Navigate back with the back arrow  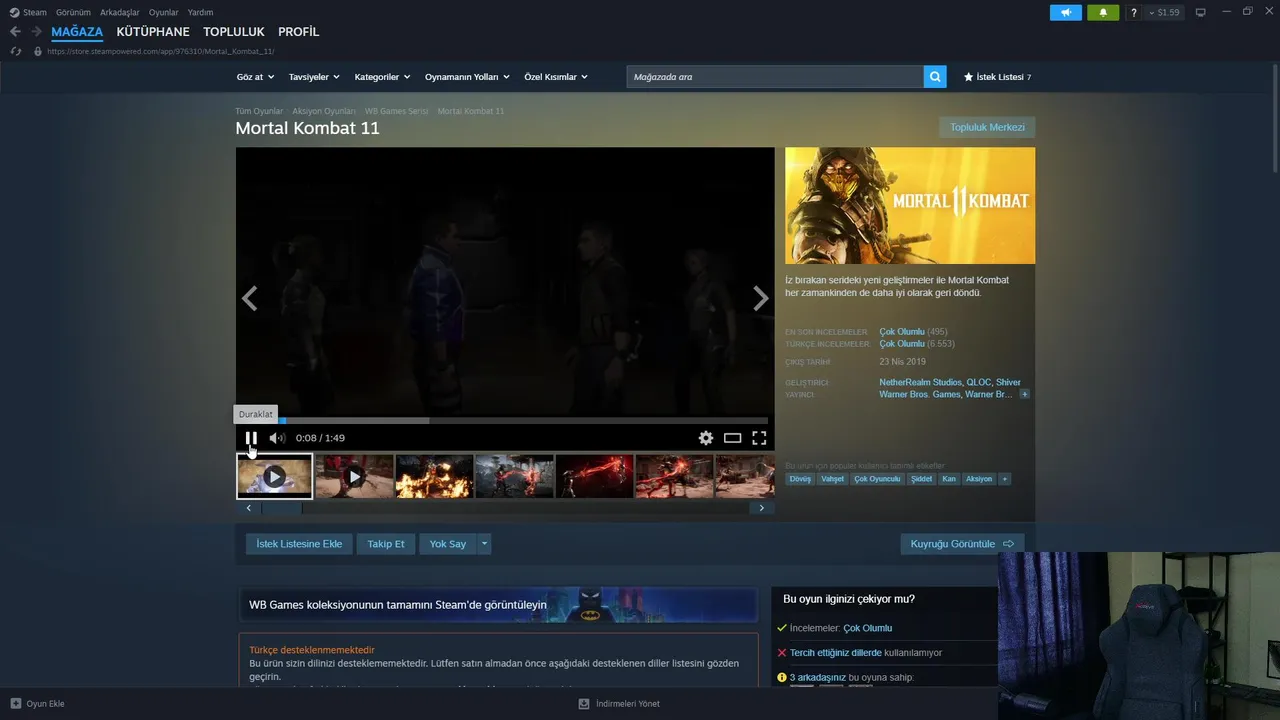15,32
